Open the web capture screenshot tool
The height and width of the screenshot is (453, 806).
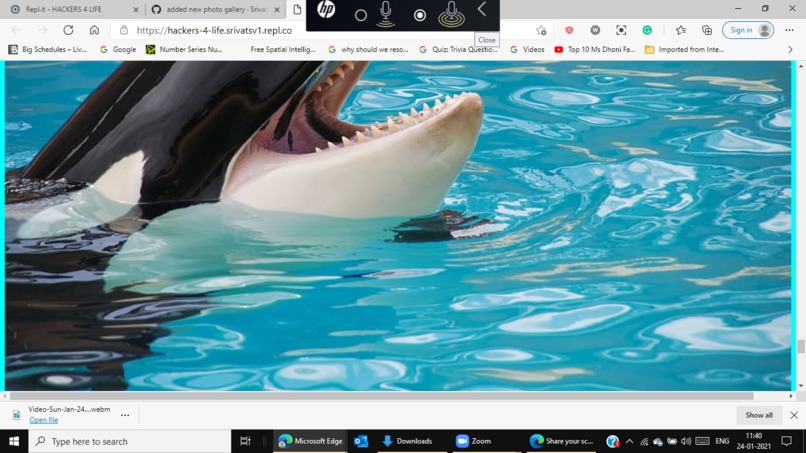[x=621, y=30]
